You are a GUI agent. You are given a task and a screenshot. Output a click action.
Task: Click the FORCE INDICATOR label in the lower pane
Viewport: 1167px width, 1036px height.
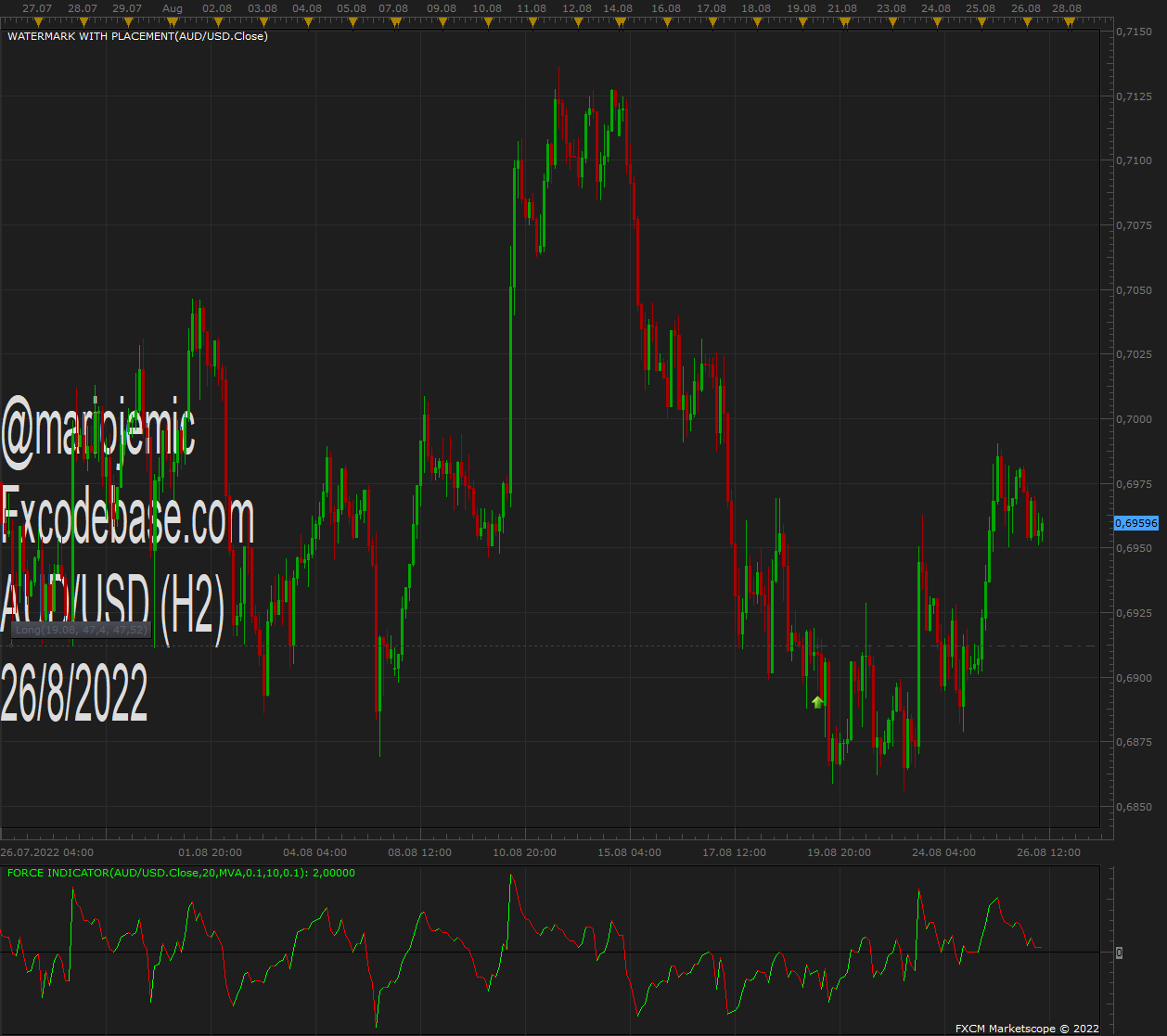tap(181, 873)
